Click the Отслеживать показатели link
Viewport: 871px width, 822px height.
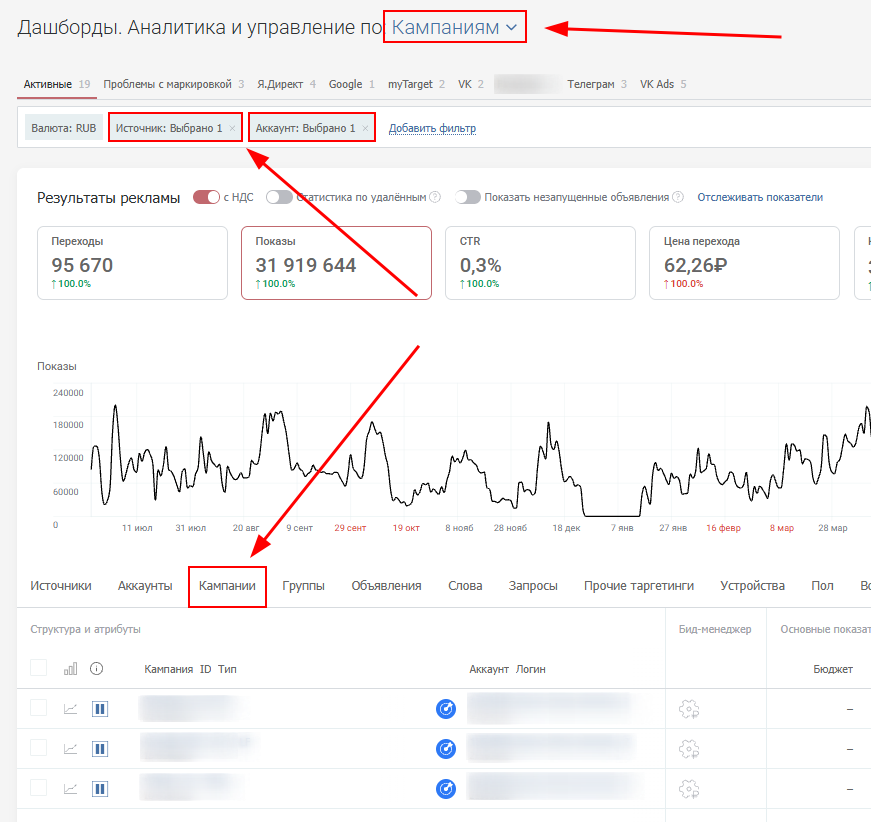(760, 197)
